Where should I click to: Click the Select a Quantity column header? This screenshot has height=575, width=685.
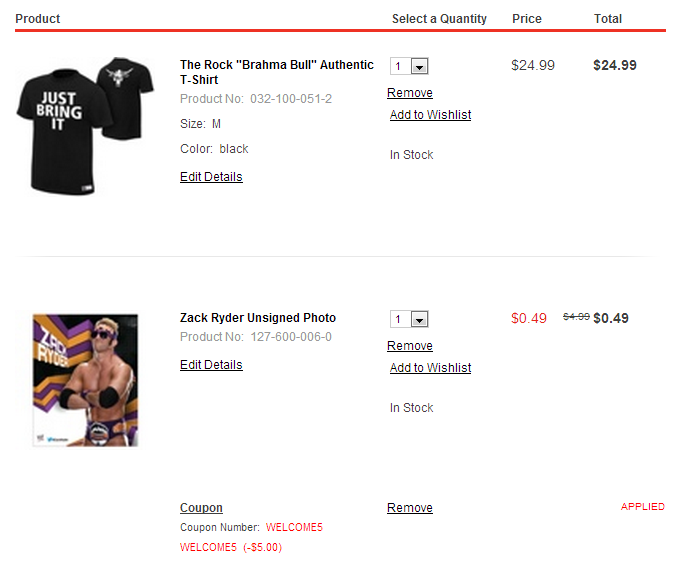(x=439, y=19)
